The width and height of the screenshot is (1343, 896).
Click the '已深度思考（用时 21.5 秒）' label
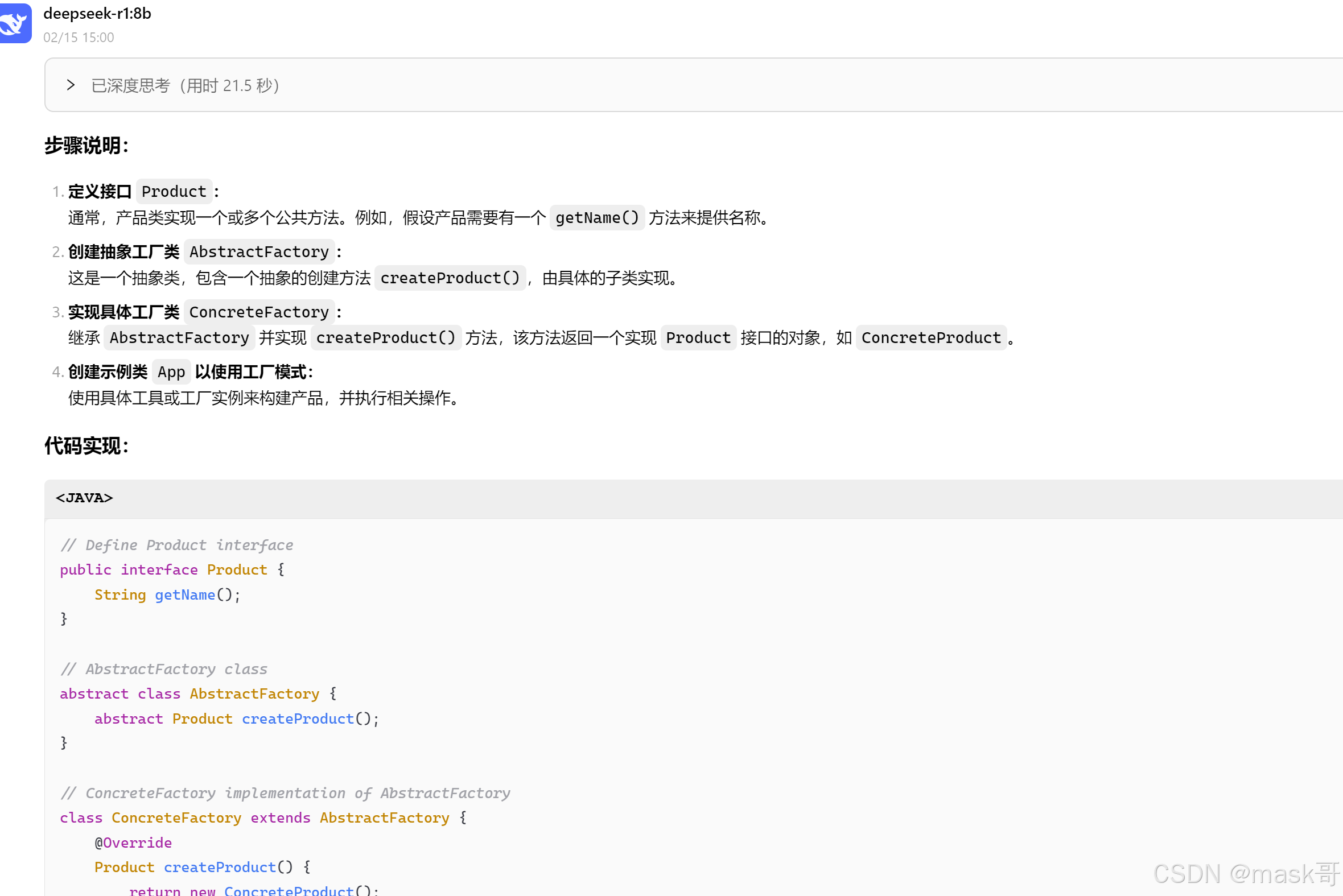[185, 86]
